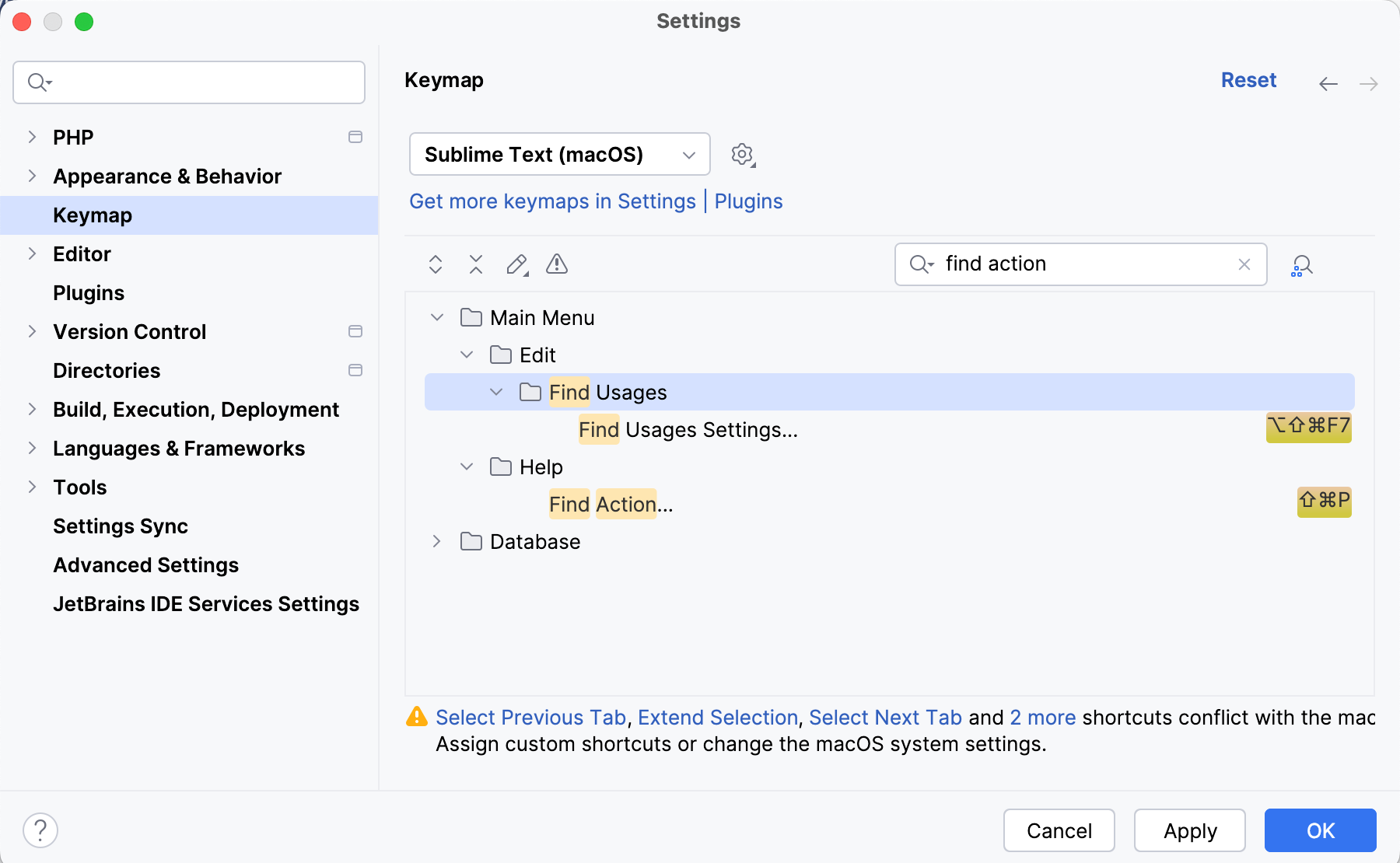The height and width of the screenshot is (863, 1400).
Task: Open the Edit Shortcut pencil icon
Action: coord(516,264)
